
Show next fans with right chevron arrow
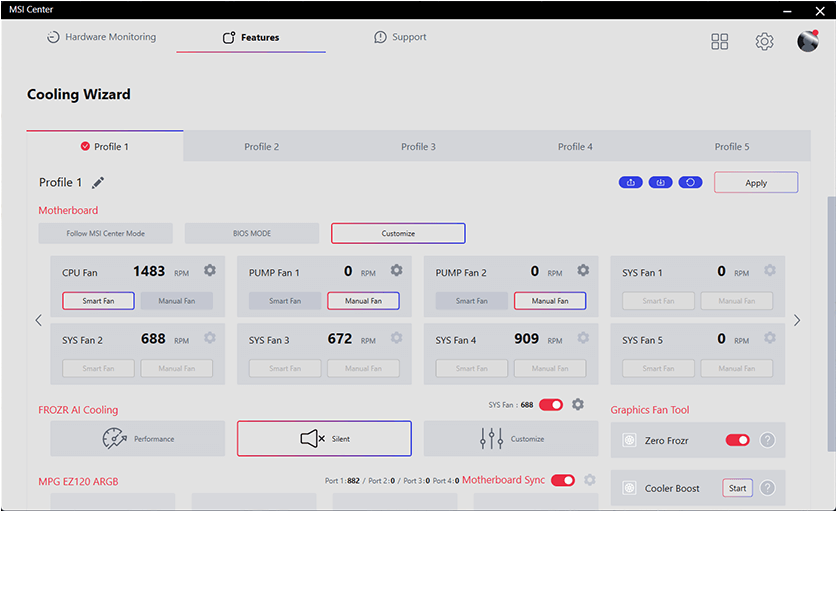(797, 321)
